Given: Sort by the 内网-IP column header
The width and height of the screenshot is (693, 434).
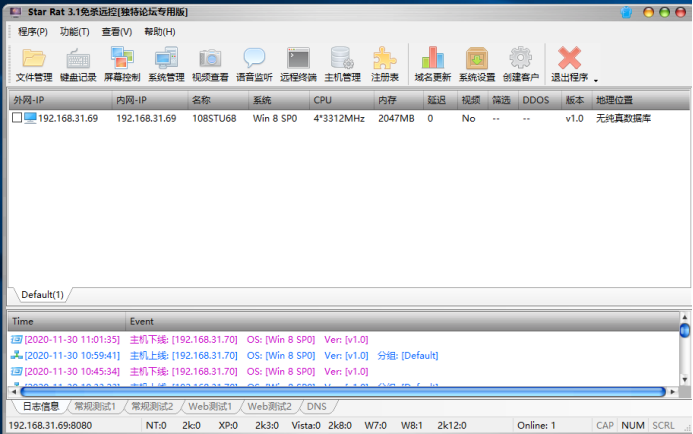Looking at the screenshot, I should point(150,100).
